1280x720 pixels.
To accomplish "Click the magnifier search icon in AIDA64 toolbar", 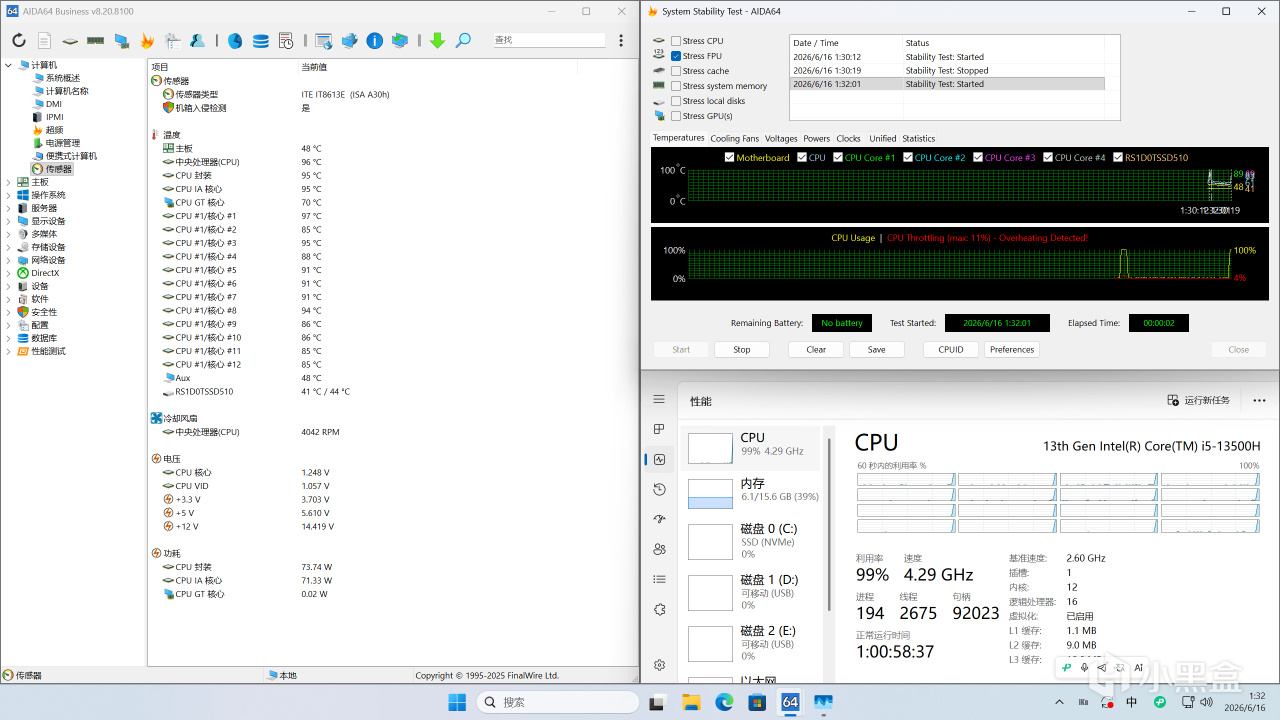I will click(463, 41).
